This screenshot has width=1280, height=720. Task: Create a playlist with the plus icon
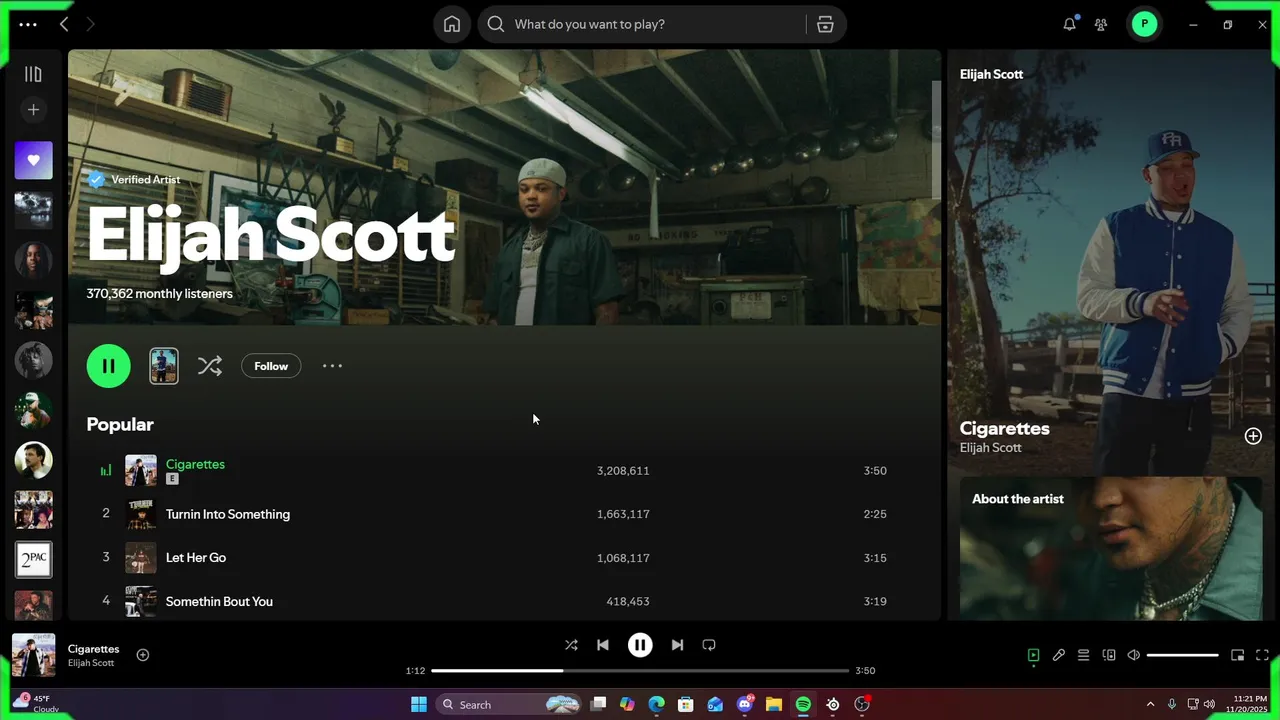[x=33, y=110]
